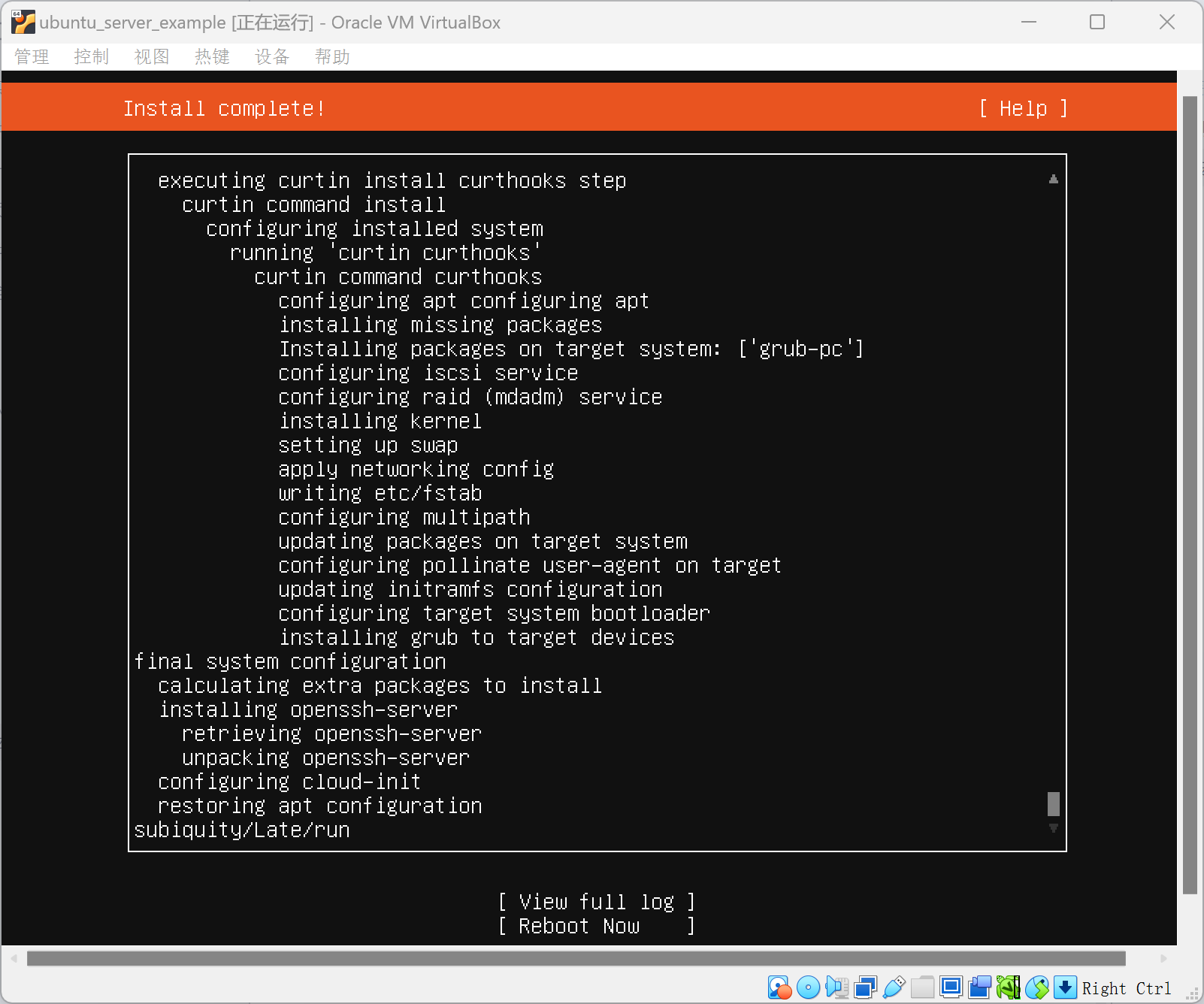The width and height of the screenshot is (1204, 1004).
Task: Open the 管理 menu
Action: pos(32,57)
